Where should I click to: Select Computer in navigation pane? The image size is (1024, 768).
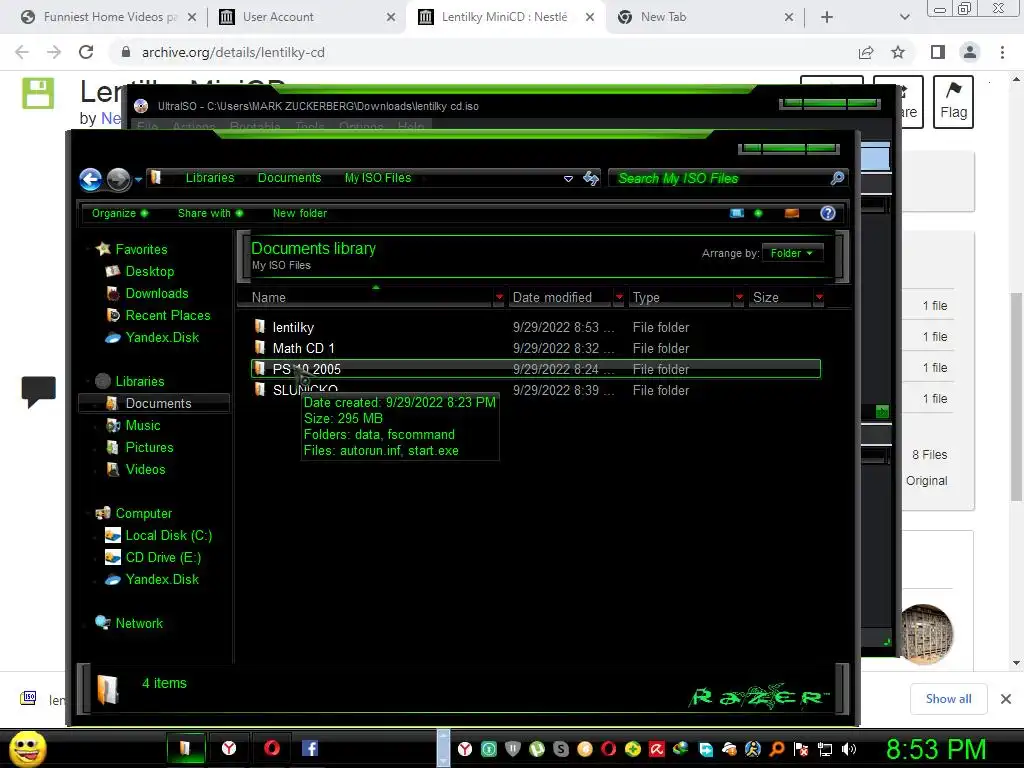(144, 514)
